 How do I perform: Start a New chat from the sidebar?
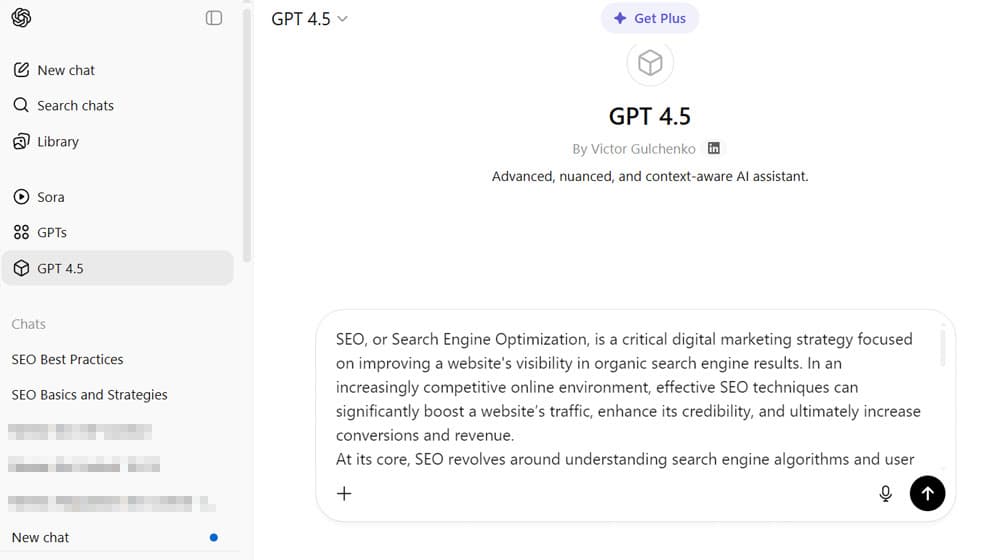pyautogui.click(x=66, y=70)
